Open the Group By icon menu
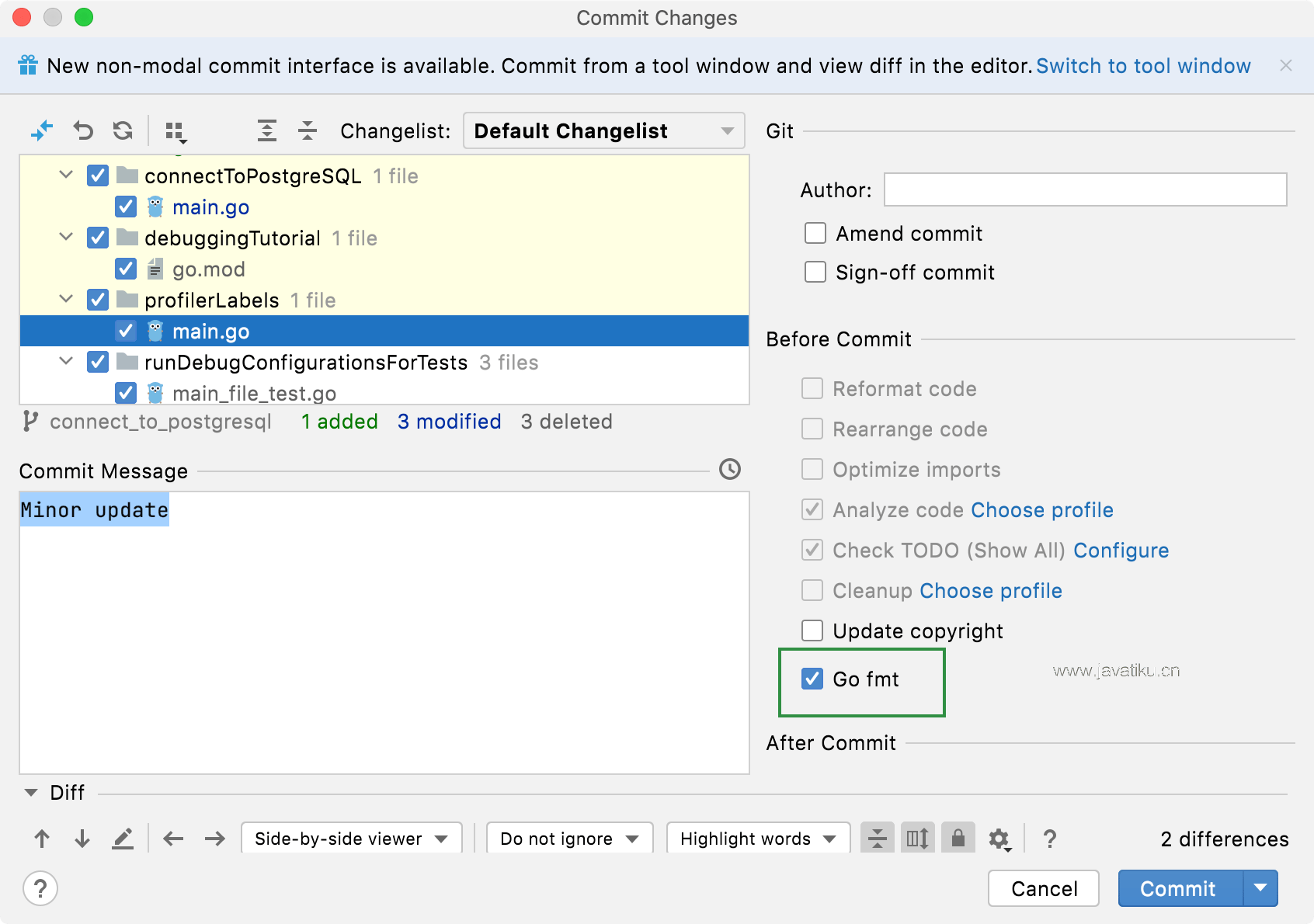The width and height of the screenshot is (1314, 924). (x=176, y=132)
